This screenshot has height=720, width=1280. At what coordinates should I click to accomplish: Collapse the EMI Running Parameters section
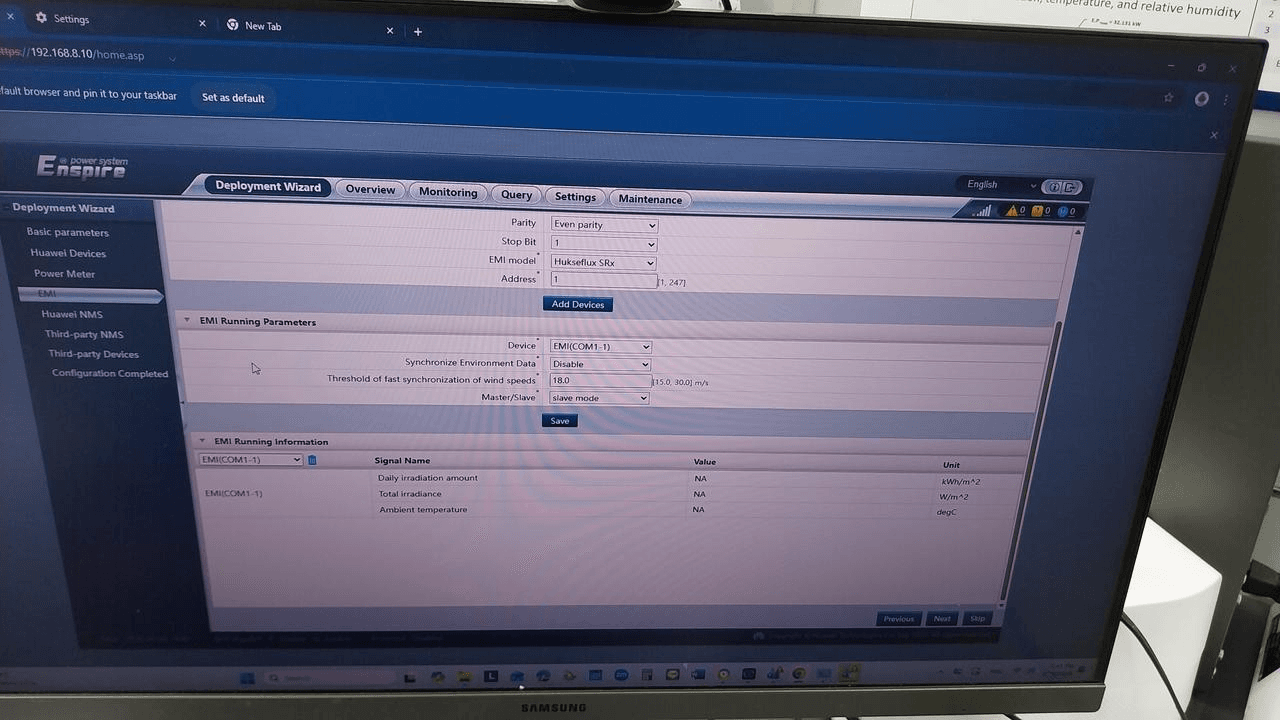[x=186, y=321]
